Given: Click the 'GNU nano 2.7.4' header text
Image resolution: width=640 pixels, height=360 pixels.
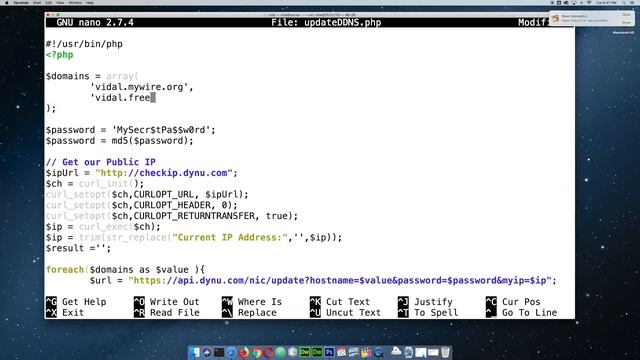Looking at the screenshot, I should (x=95, y=22).
